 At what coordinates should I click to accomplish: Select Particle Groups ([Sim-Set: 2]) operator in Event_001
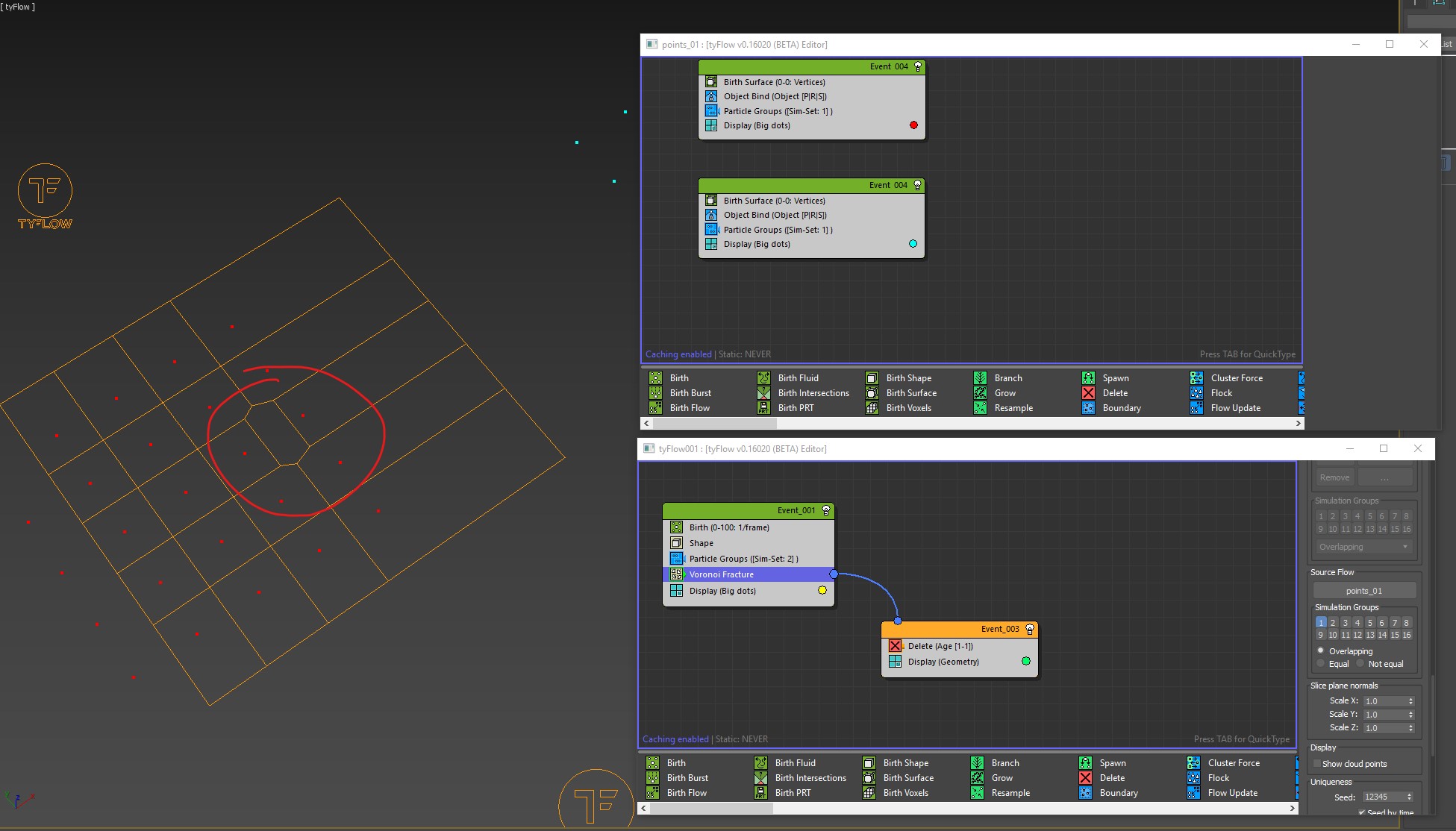pyautogui.click(x=749, y=559)
